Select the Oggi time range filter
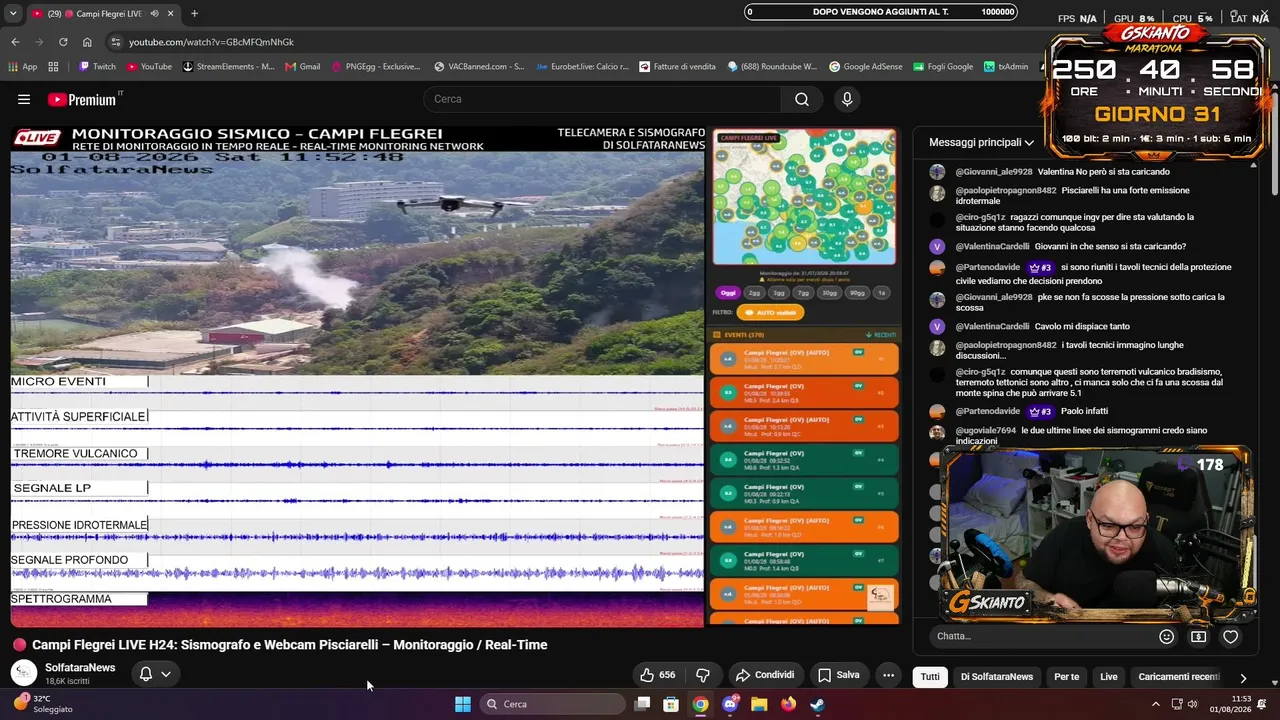This screenshot has height=720, width=1280. 728,293
